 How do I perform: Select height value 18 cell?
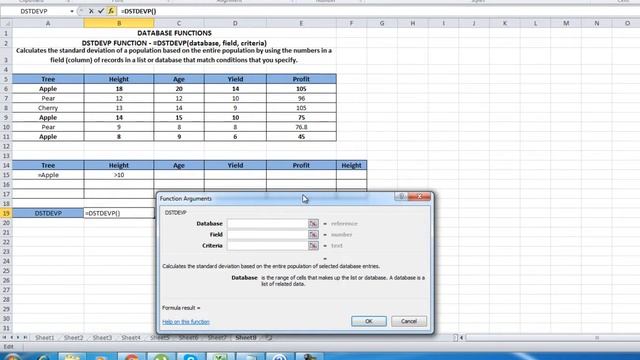(x=119, y=89)
